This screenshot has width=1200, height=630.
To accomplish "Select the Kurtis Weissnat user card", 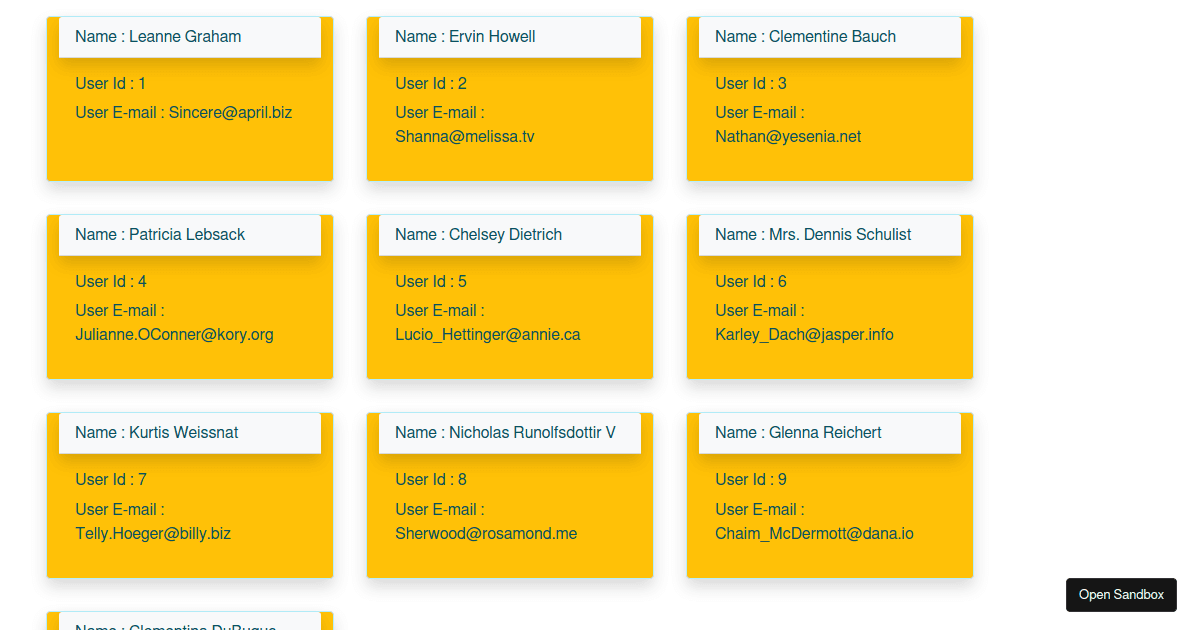I will click(189, 493).
